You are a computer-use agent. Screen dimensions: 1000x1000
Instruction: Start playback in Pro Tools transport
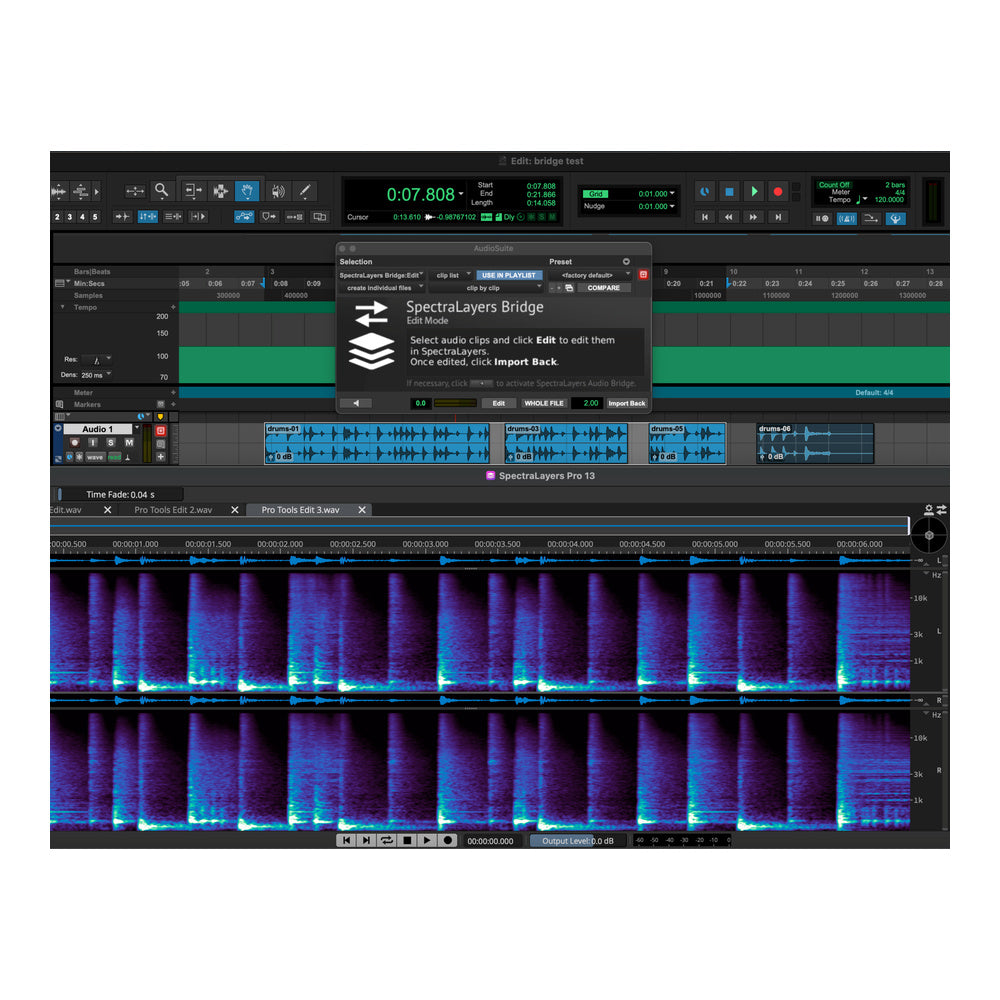754,191
